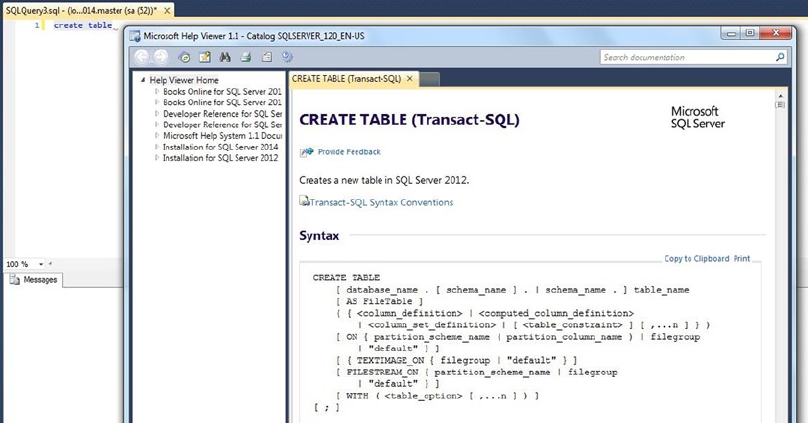808x423 pixels.
Task: Click the Syntax Conventions link image icon
Action: (x=304, y=201)
